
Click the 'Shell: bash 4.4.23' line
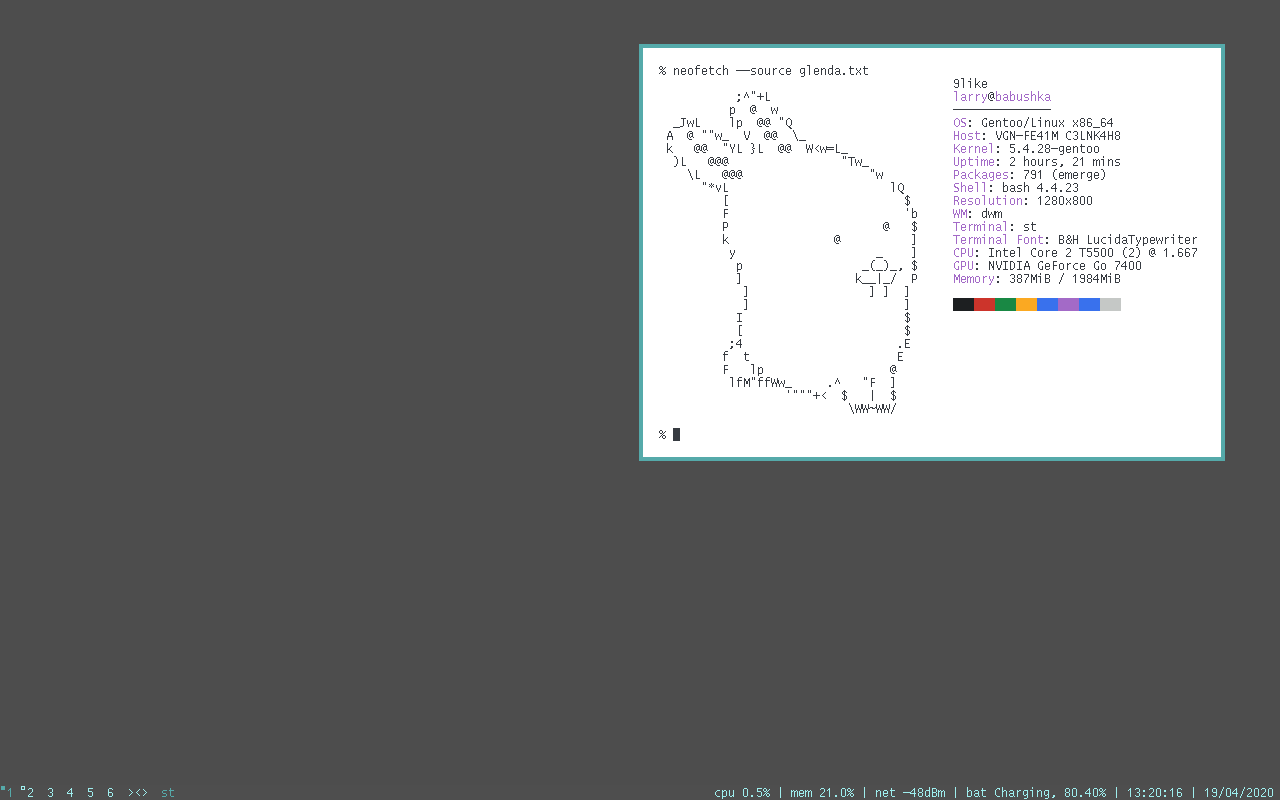pyautogui.click(x=1016, y=188)
